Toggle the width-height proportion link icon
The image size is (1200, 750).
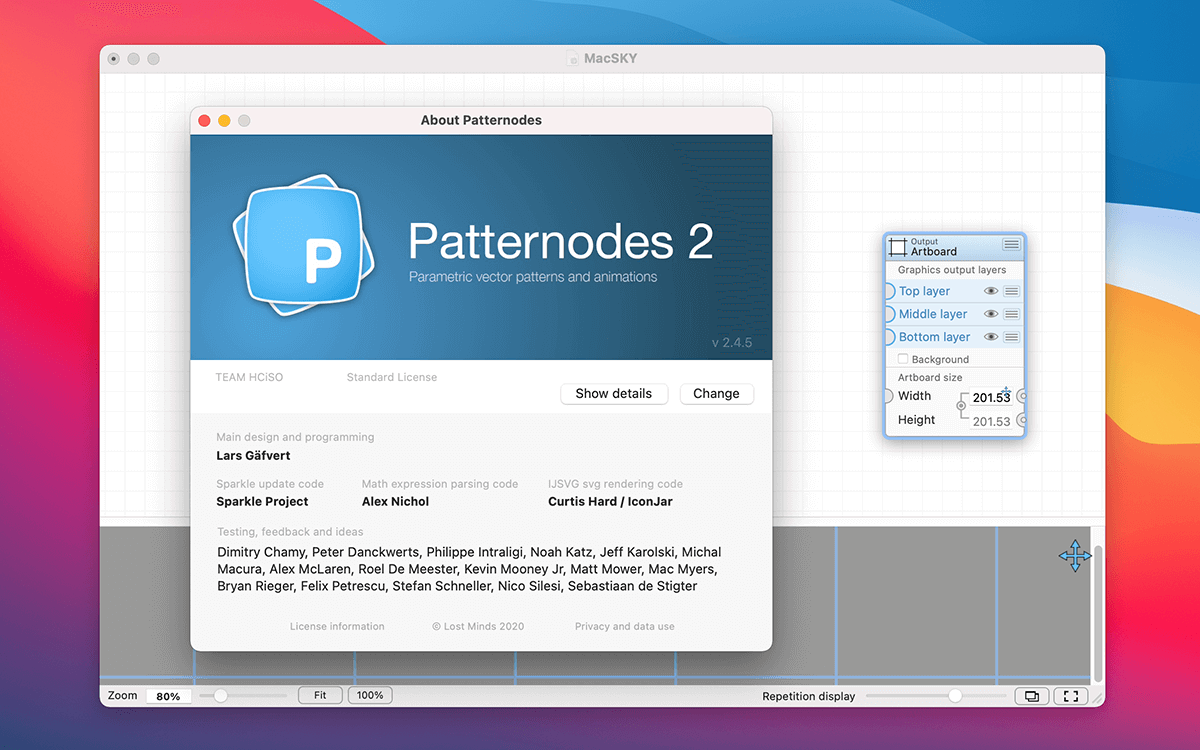[961, 406]
